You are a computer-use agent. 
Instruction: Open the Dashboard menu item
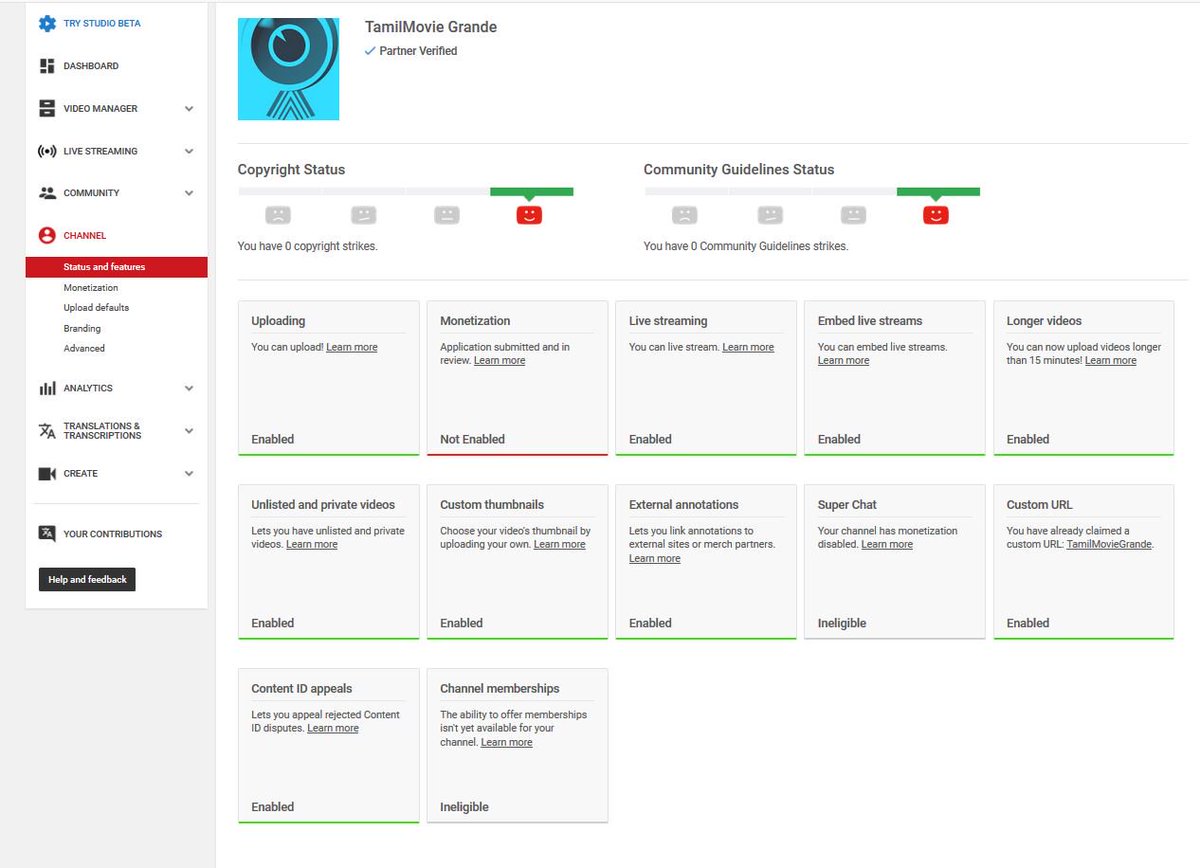pyautogui.click(x=91, y=66)
